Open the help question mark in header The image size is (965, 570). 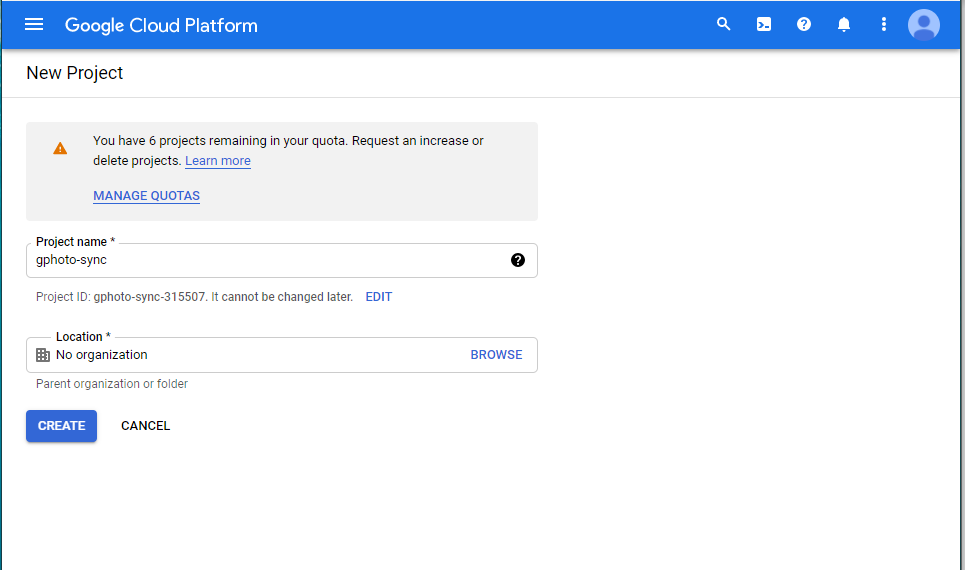(x=804, y=25)
